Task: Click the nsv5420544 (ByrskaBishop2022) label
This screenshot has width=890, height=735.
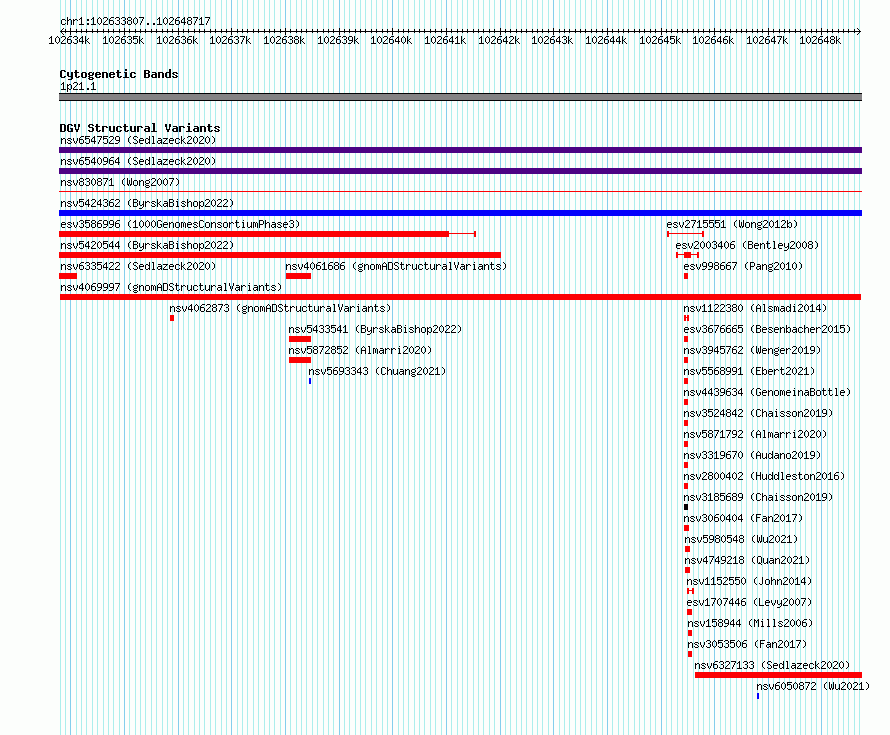Action: (x=147, y=245)
